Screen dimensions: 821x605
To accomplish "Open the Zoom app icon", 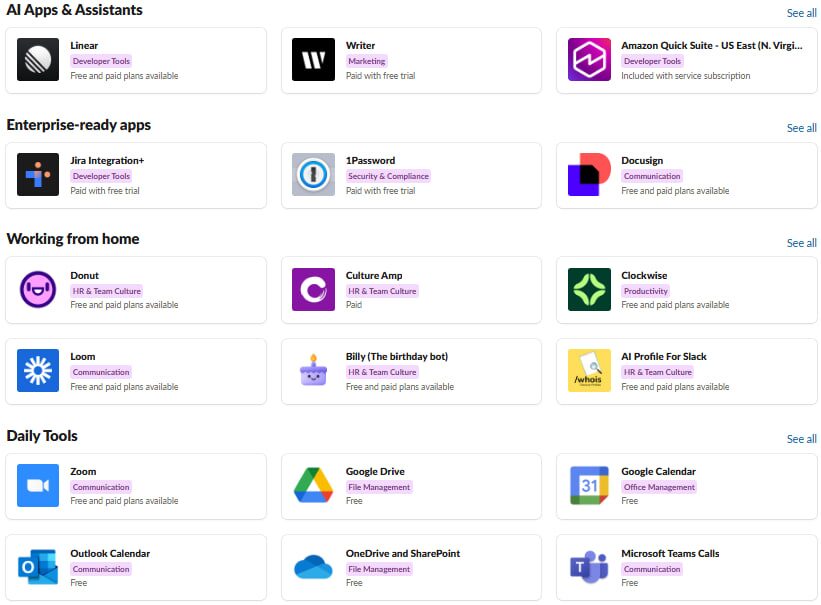I will (x=38, y=486).
